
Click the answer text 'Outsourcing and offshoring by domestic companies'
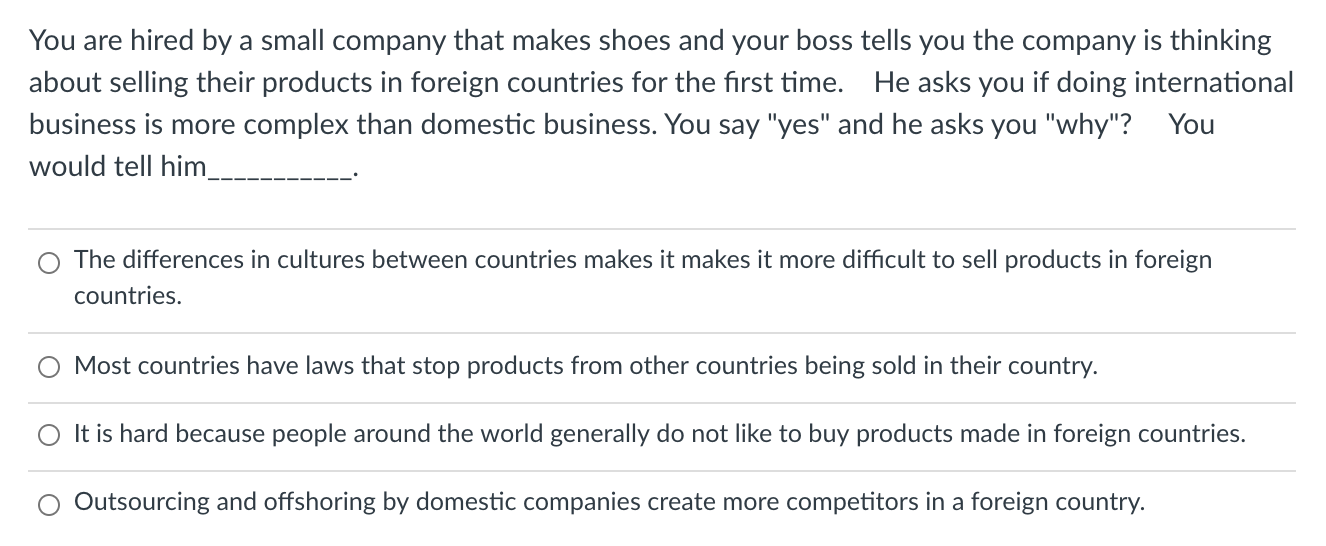pos(609,502)
